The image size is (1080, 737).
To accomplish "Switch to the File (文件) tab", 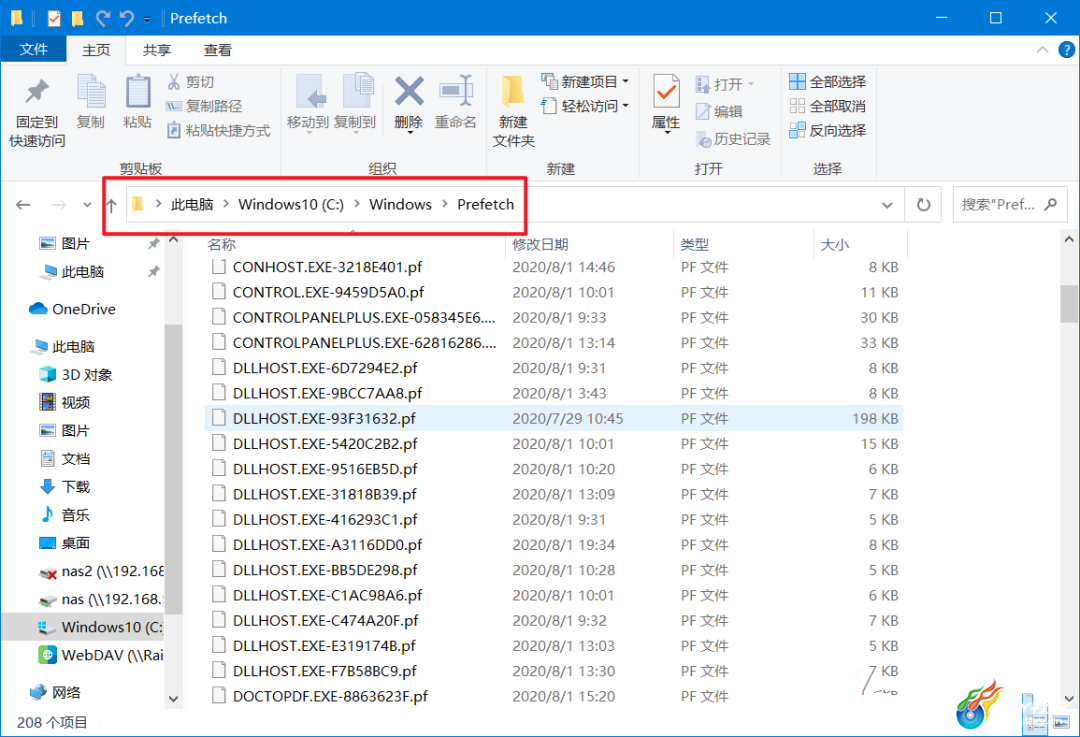I will [34, 50].
